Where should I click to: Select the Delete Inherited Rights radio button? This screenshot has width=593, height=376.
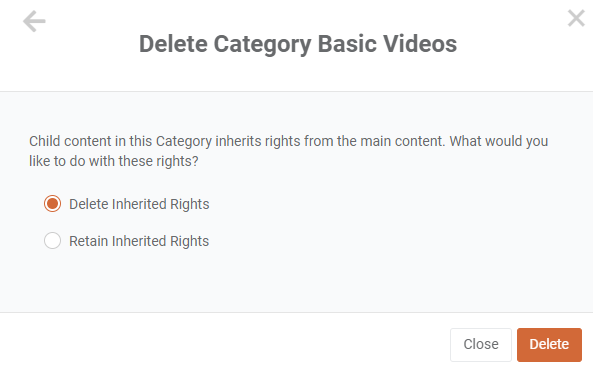52,204
